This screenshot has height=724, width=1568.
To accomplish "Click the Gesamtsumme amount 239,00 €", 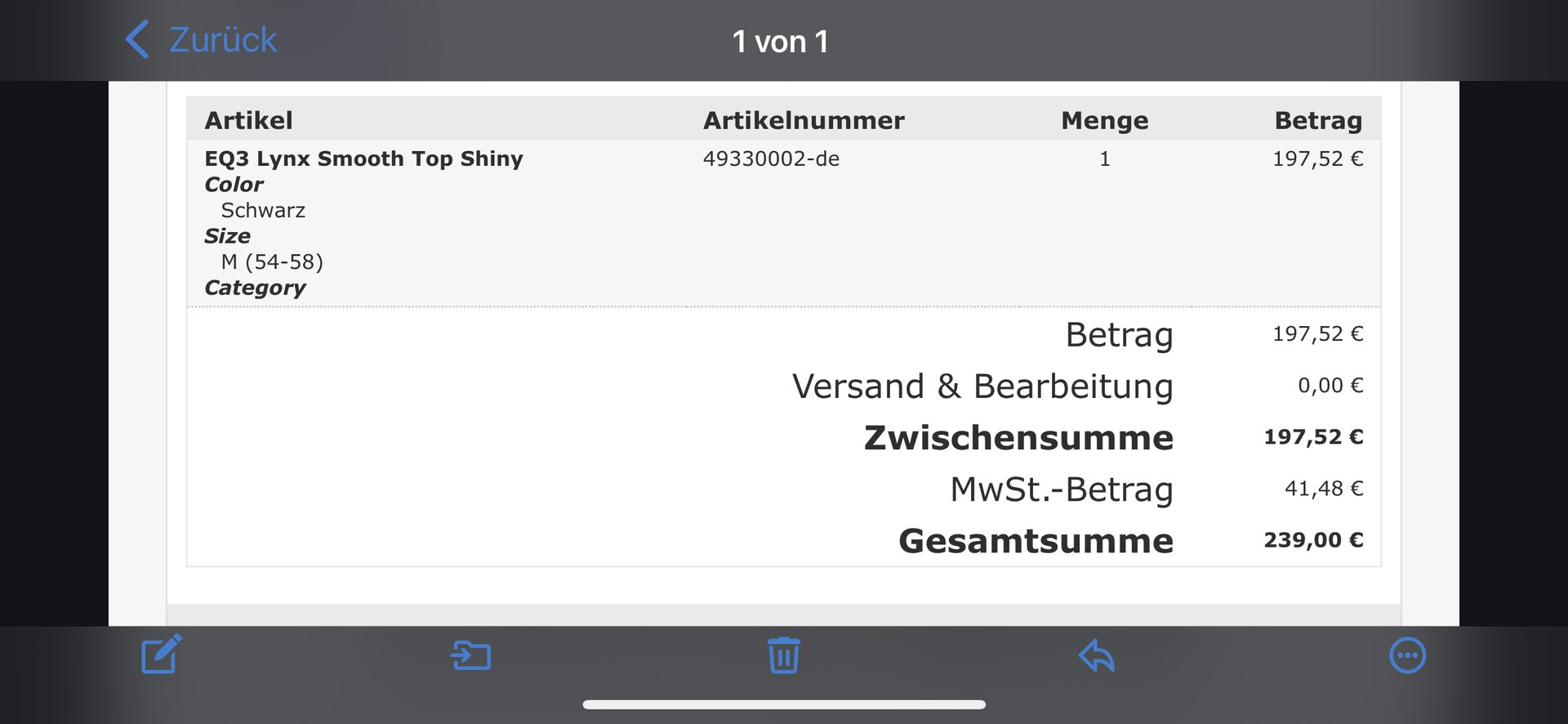I will pos(1313,540).
